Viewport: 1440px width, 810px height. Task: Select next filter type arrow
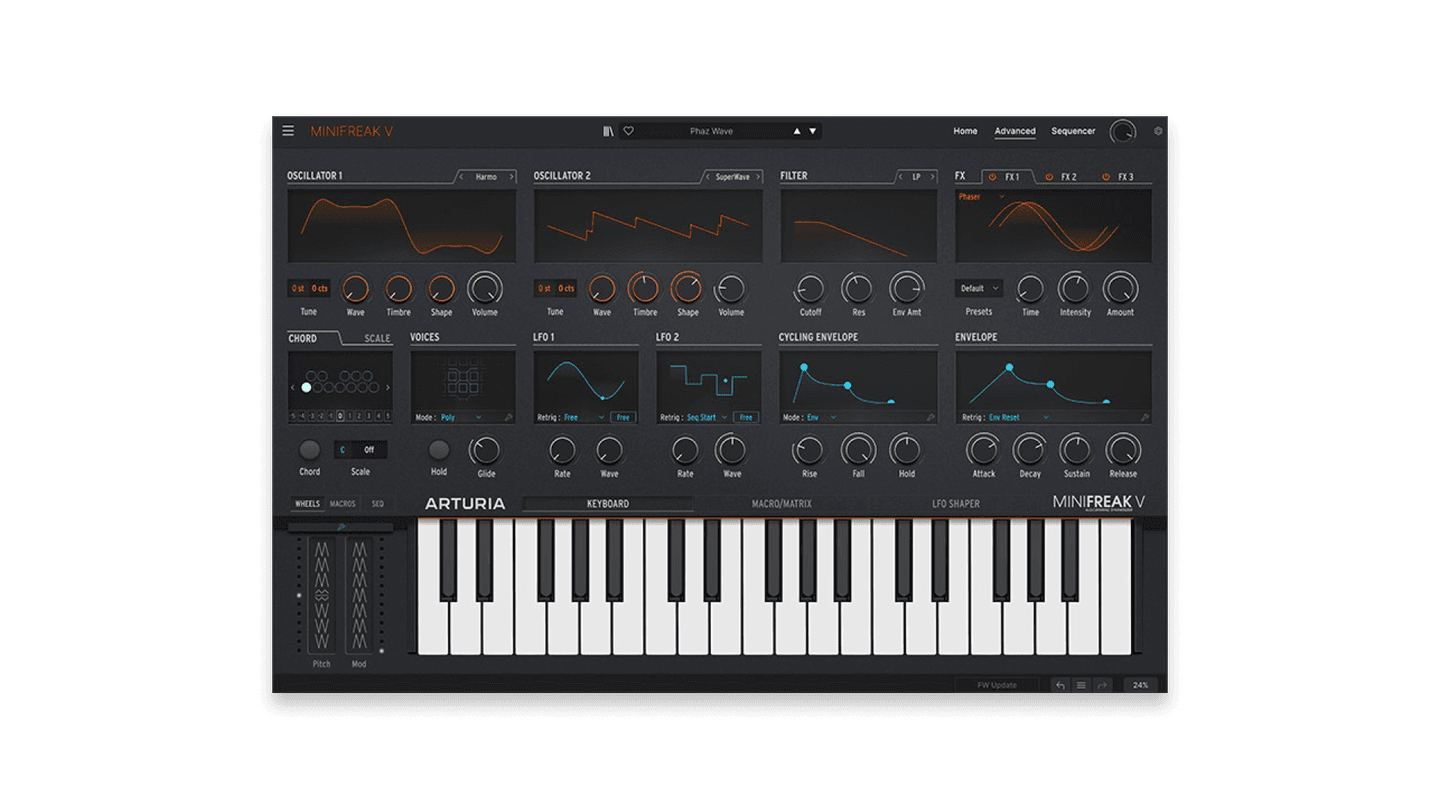[933, 177]
